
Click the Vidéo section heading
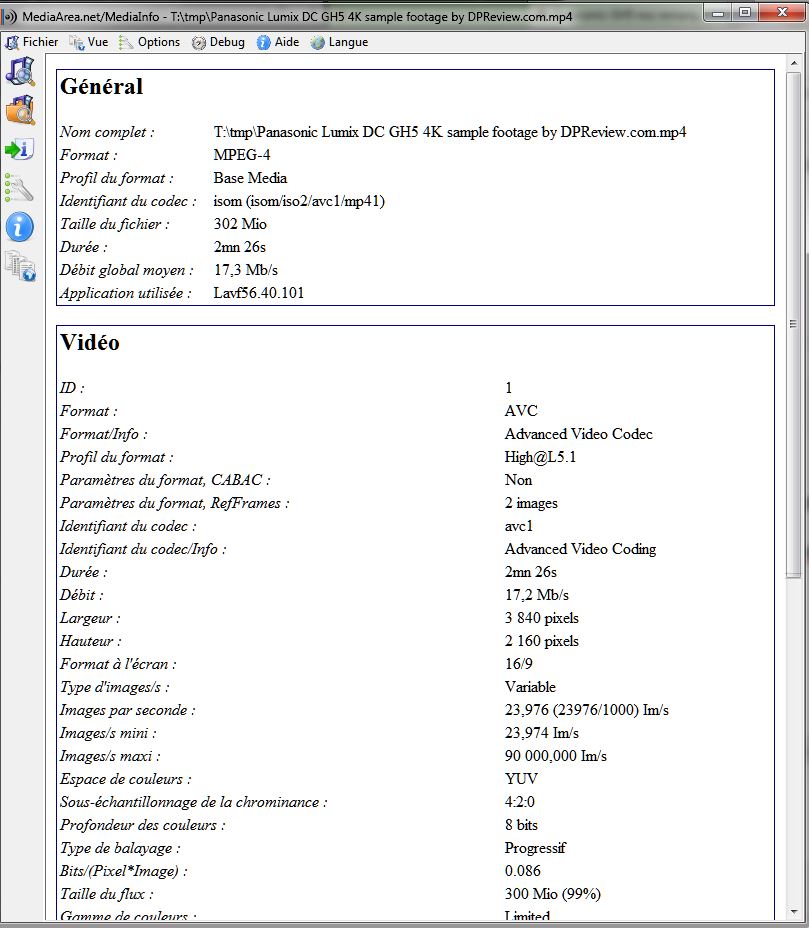(90, 343)
